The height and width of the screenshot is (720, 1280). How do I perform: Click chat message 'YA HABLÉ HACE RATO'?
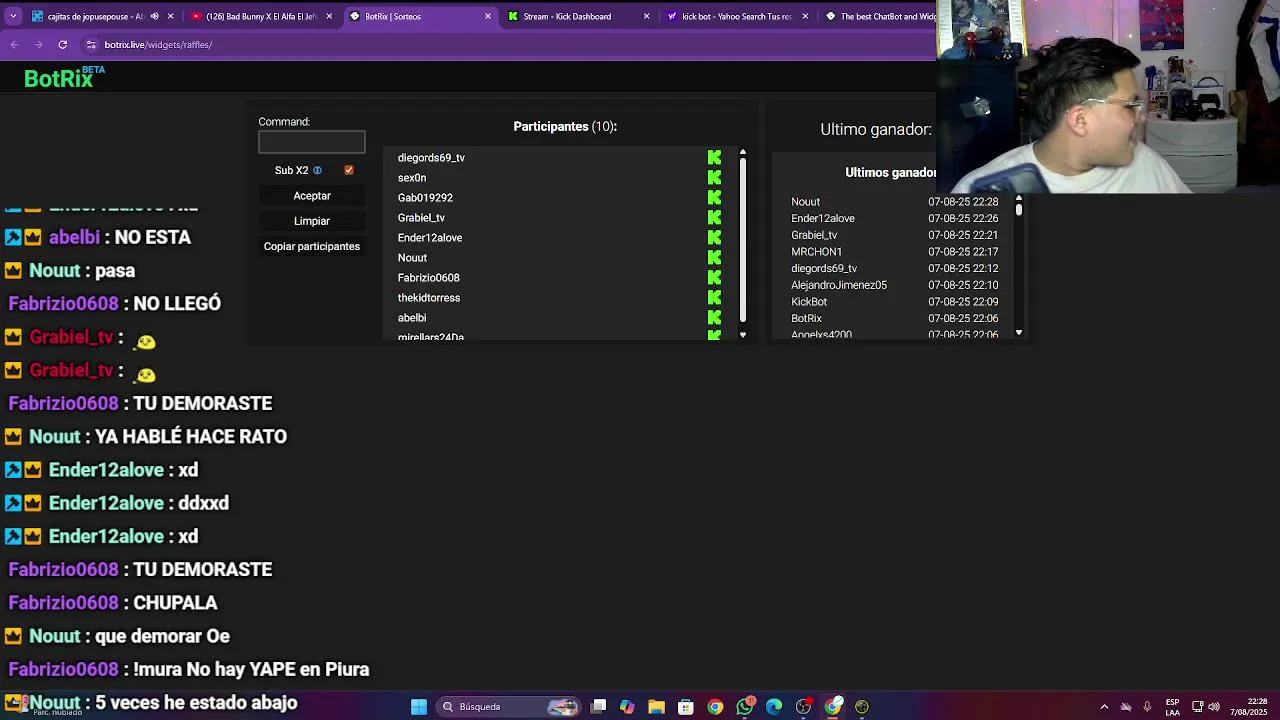(x=191, y=437)
